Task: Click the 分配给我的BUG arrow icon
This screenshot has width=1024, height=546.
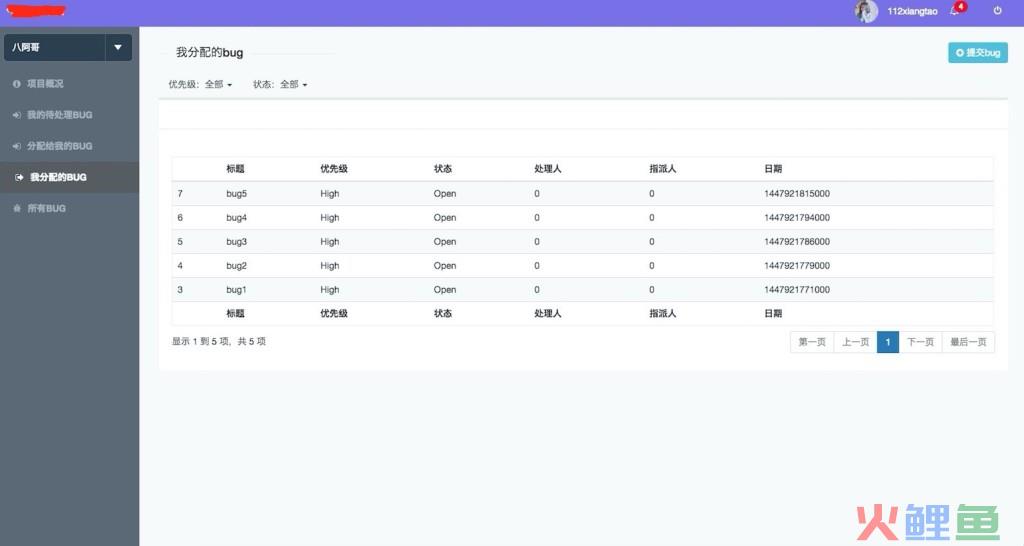Action: [x=17, y=146]
